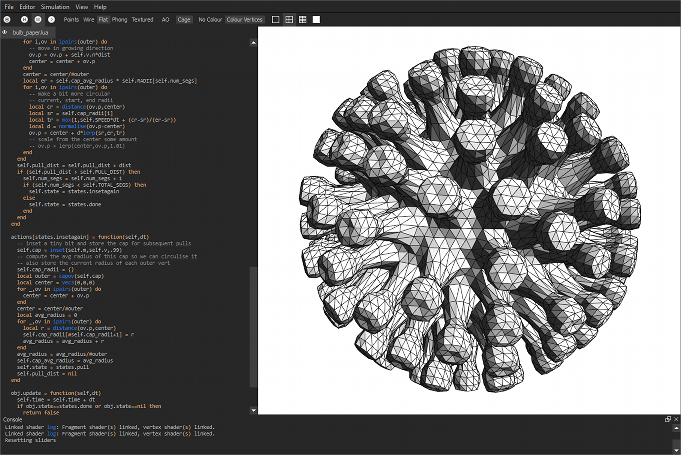Select the bulb_paper.lua file tab

click(32, 32)
